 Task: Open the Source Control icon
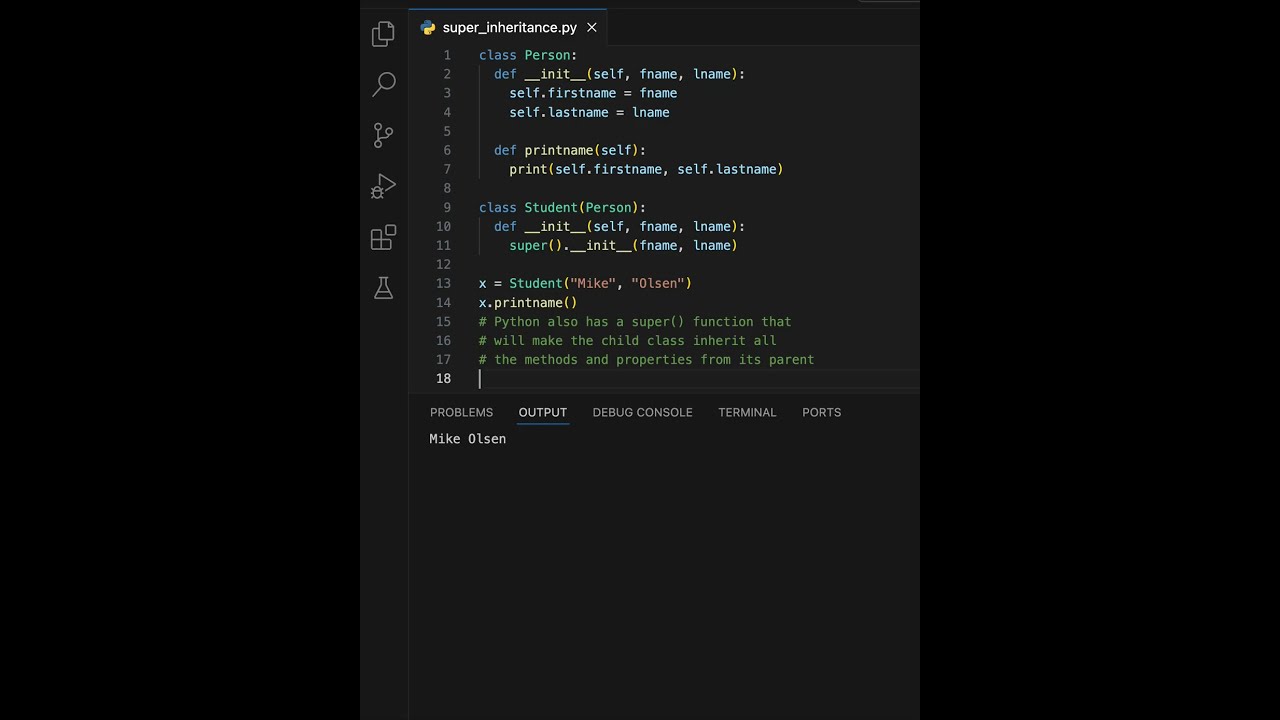[383, 135]
